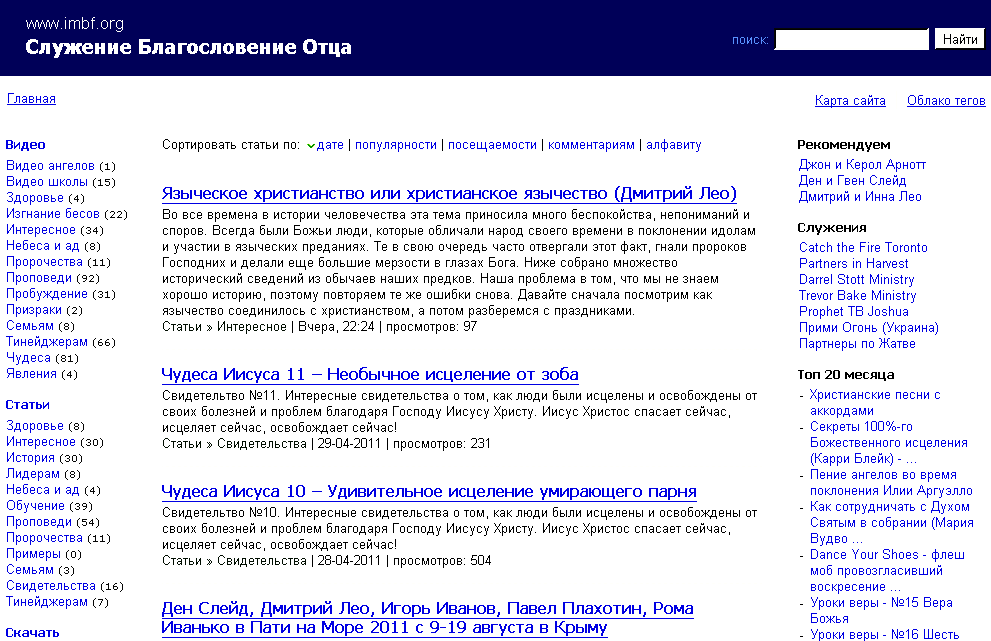The width and height of the screenshot is (991, 641).
Task: Open Ден и Гвен Слейд link
Action: tap(852, 180)
